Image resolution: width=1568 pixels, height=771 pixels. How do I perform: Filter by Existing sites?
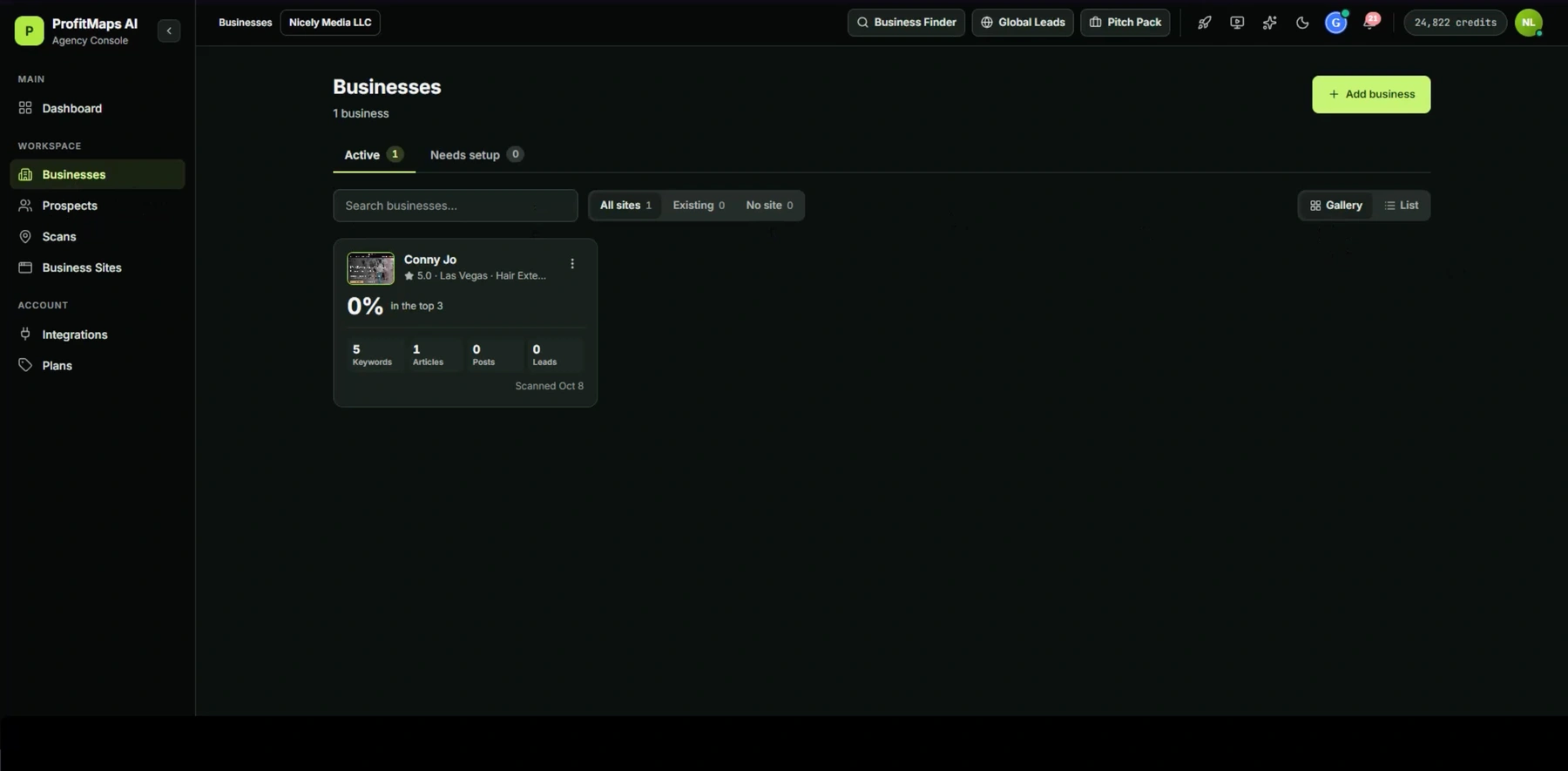click(x=699, y=206)
